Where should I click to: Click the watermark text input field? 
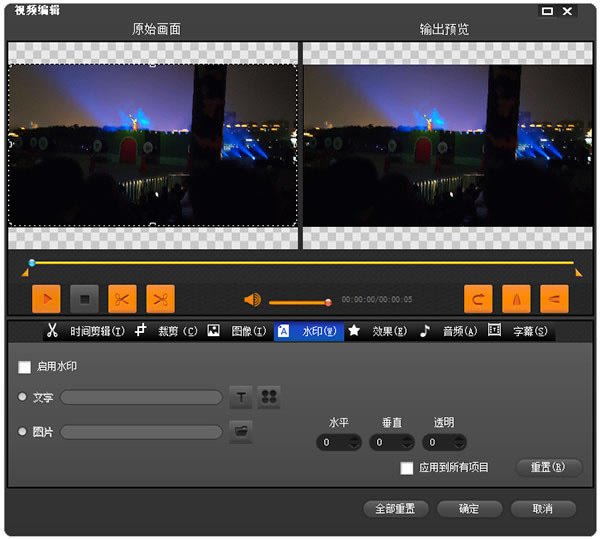[x=142, y=397]
